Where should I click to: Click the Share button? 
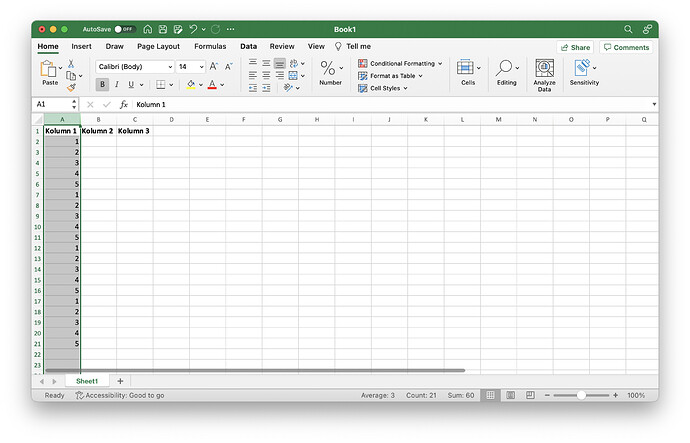click(575, 47)
